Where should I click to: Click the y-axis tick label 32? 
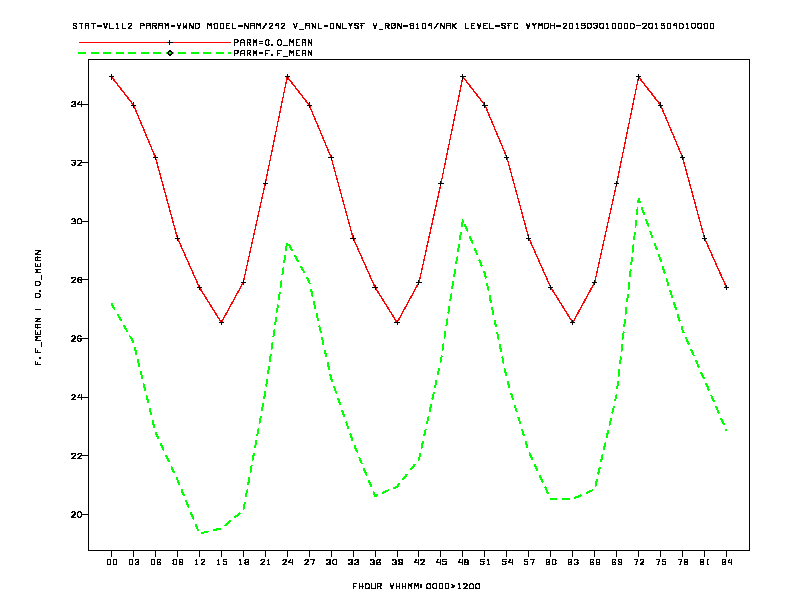76,163
